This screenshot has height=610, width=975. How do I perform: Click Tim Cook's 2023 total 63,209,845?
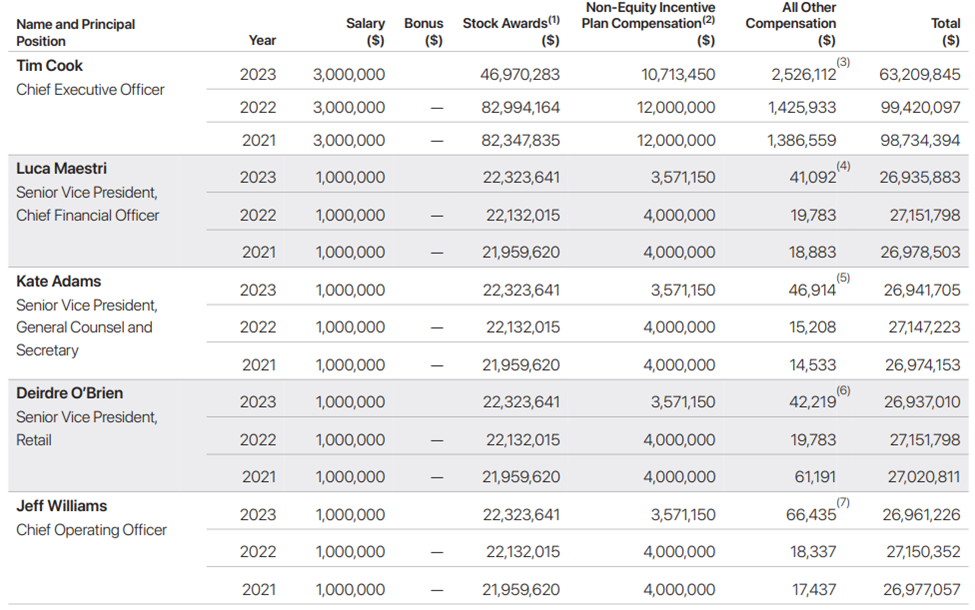(920, 75)
